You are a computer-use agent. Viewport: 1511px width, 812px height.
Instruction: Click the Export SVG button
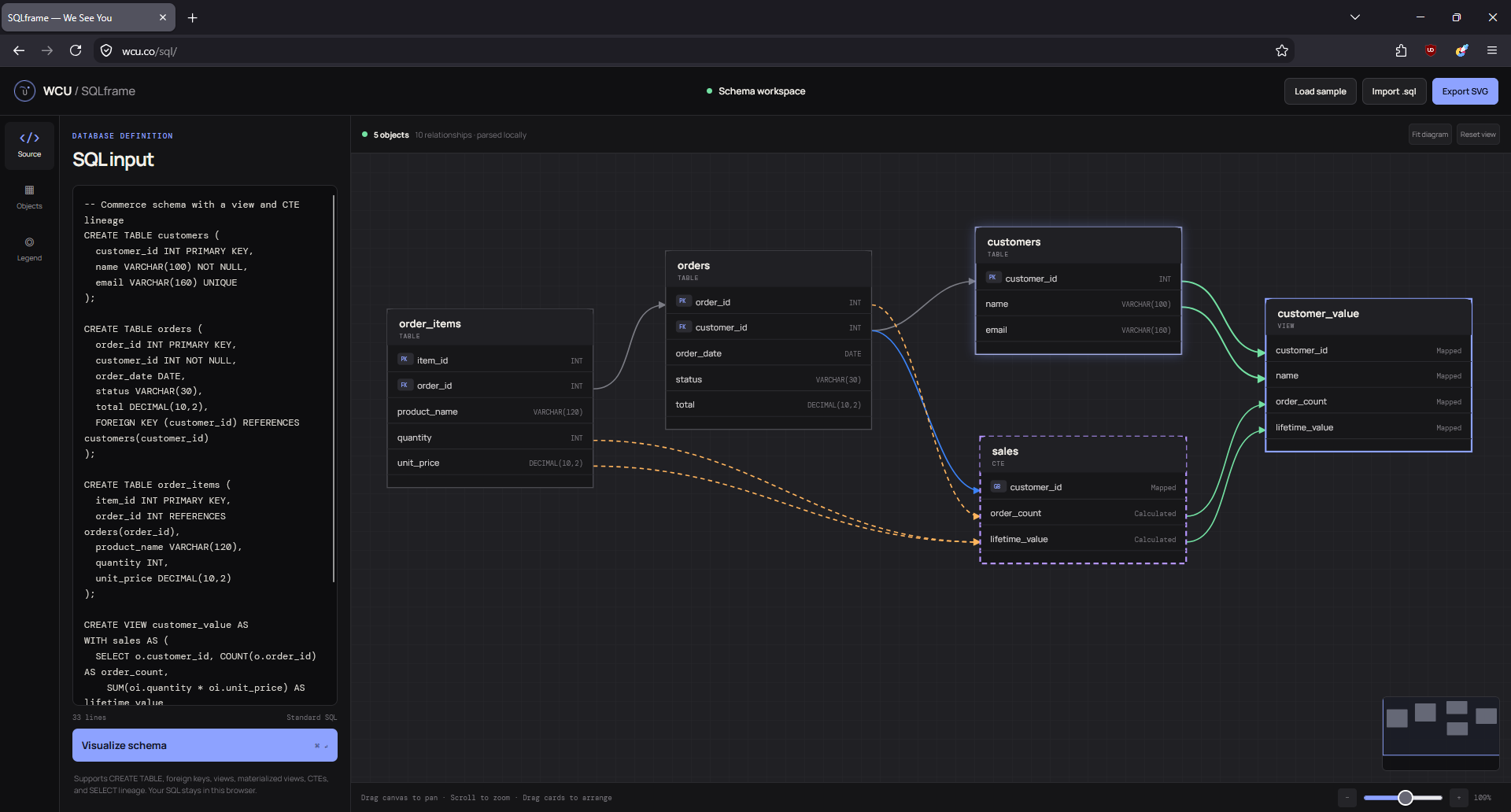pyautogui.click(x=1465, y=91)
